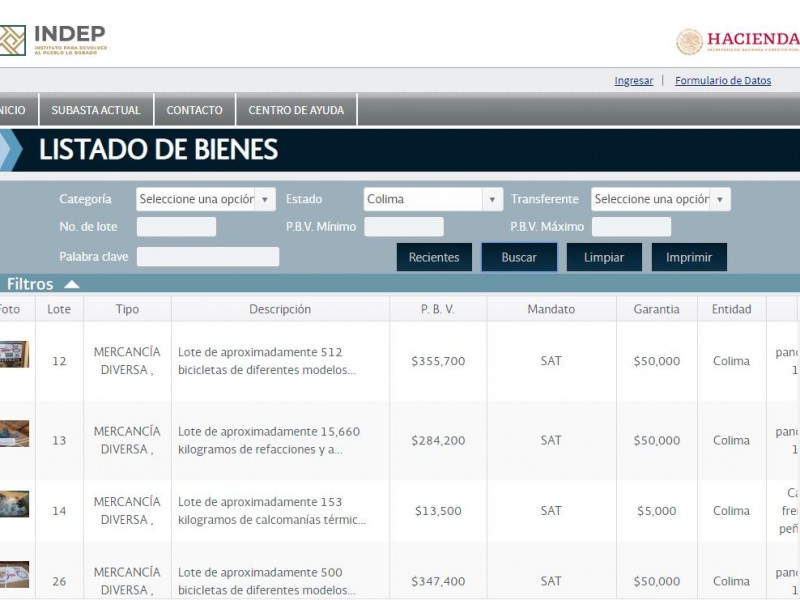Screen dimensions: 800x600
Task: Open photo thumbnail for lot 12
Action: coord(14,354)
